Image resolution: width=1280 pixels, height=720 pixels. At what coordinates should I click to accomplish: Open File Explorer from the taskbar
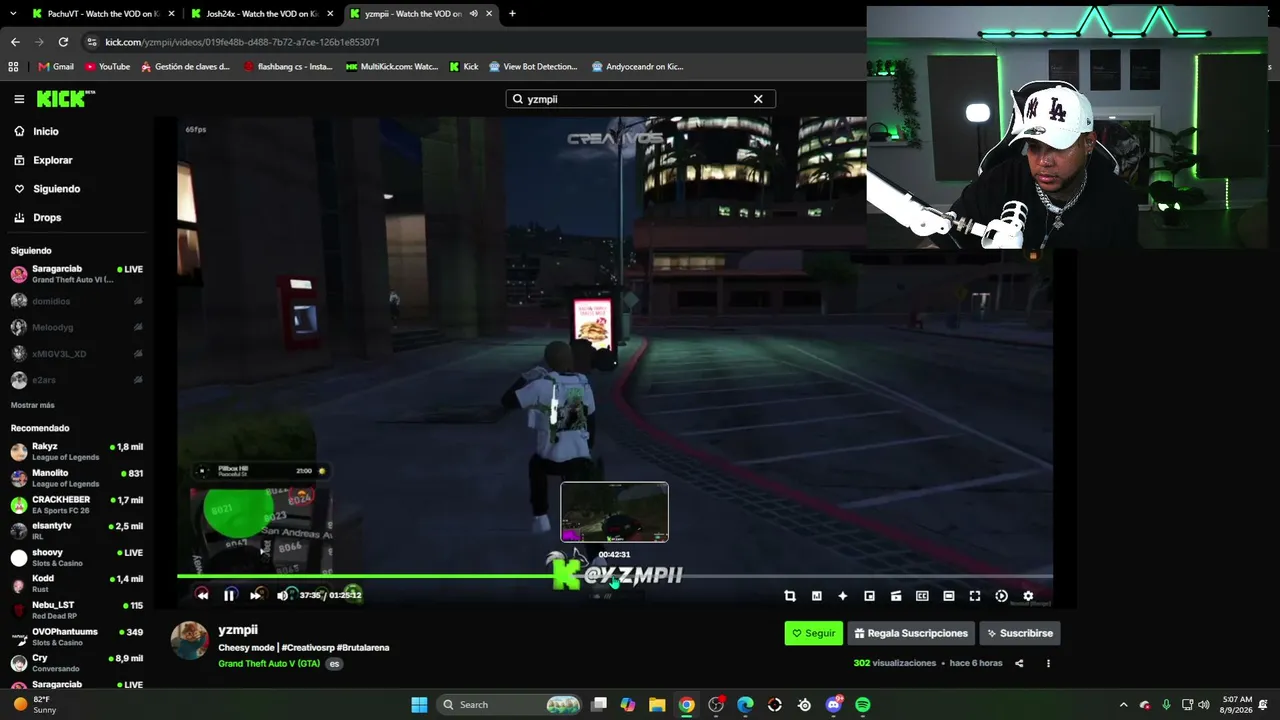pyautogui.click(x=657, y=705)
